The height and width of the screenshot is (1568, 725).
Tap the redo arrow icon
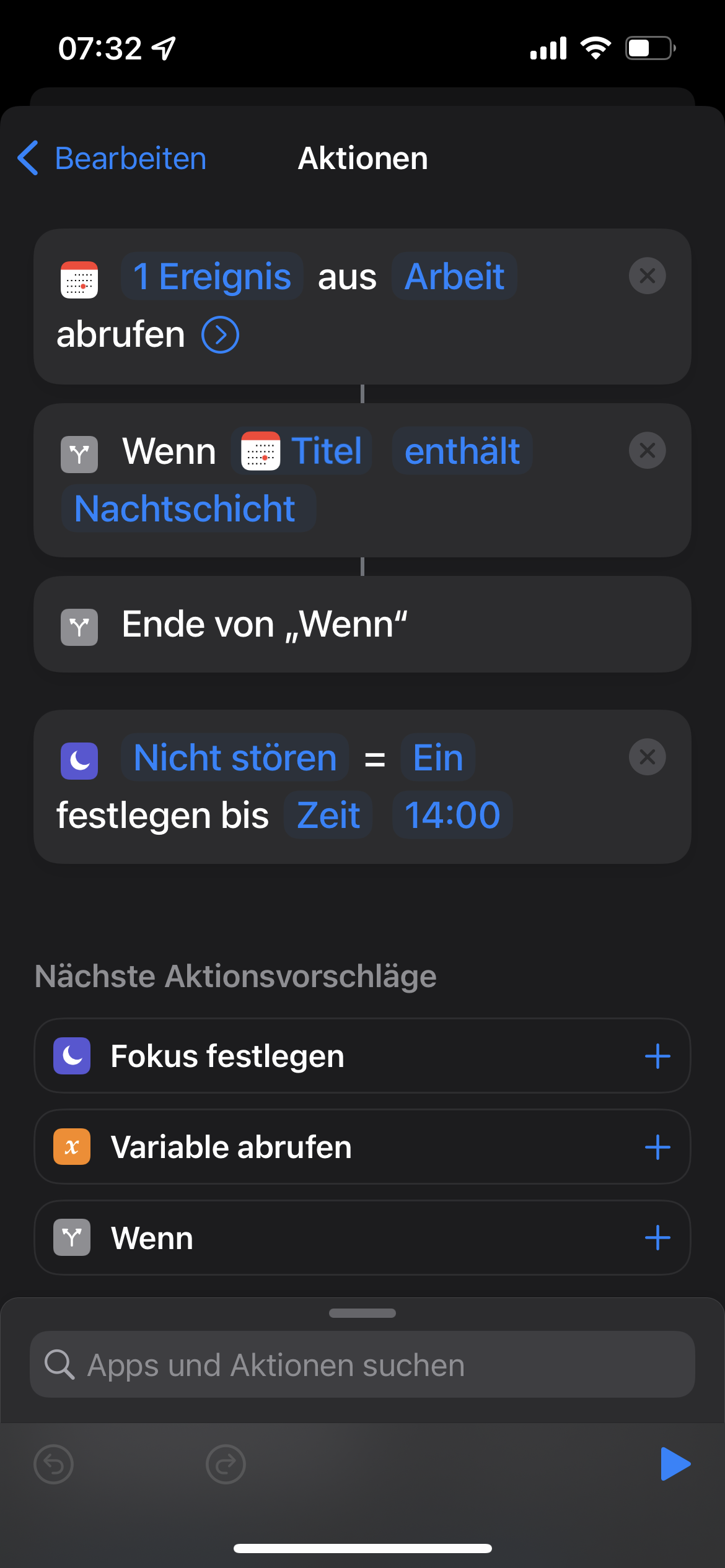pos(226,1465)
